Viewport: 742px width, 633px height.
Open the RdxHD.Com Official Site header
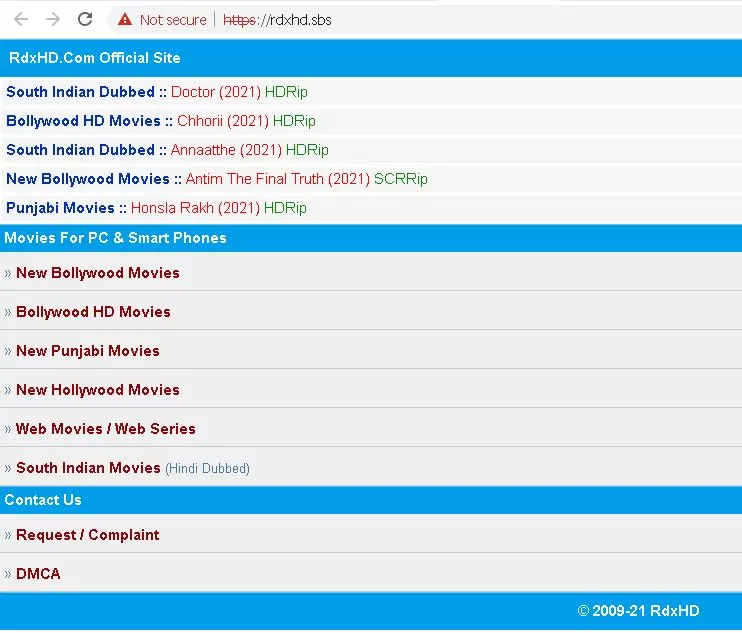coord(95,58)
